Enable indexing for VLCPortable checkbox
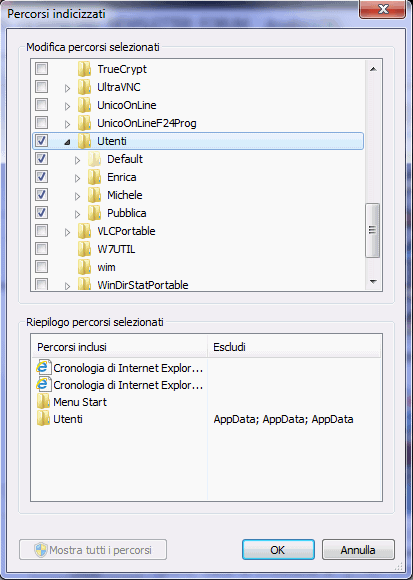The width and height of the screenshot is (413, 580). pyautogui.click(x=41, y=230)
